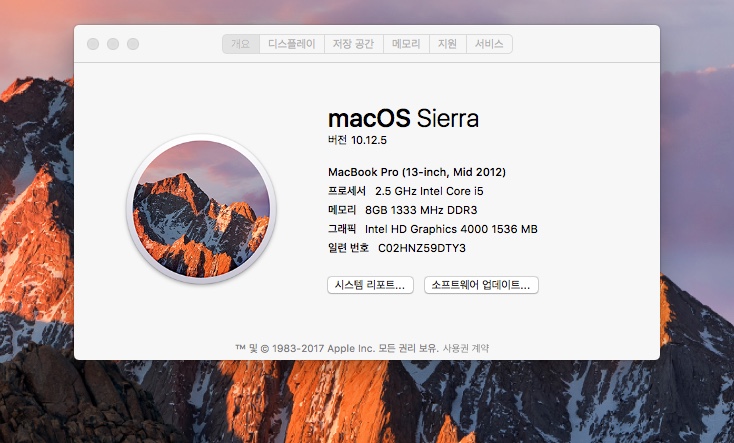This screenshot has width=734, height=443.
Task: Click the macOS Sierra mountain logo
Action: point(200,207)
